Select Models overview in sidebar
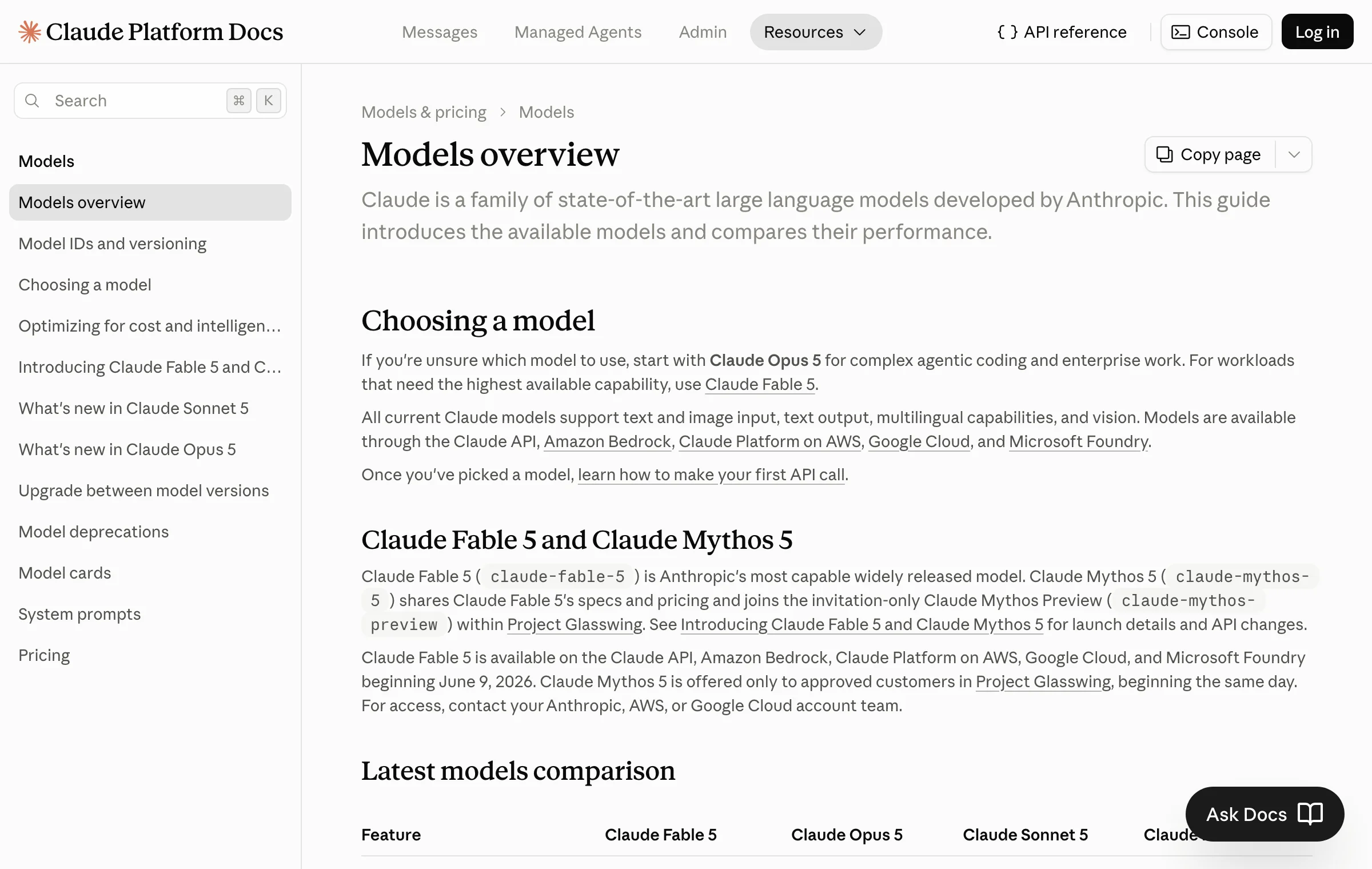The width and height of the screenshot is (1372, 869). 150,202
